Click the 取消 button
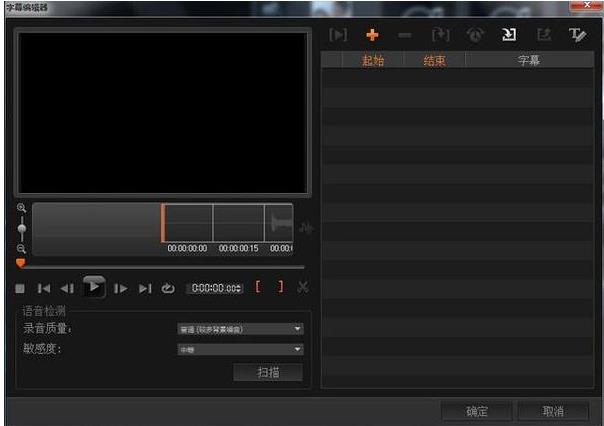The width and height of the screenshot is (604, 426). (553, 411)
